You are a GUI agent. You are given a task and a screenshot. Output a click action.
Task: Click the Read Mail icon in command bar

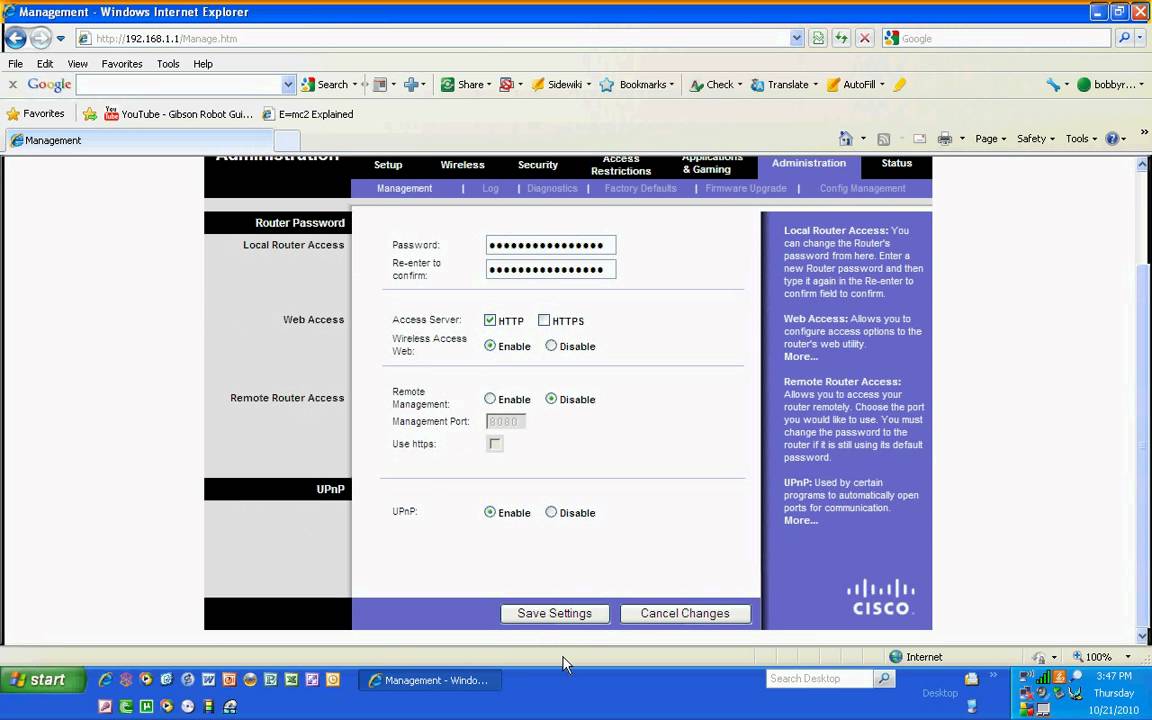[x=919, y=138]
